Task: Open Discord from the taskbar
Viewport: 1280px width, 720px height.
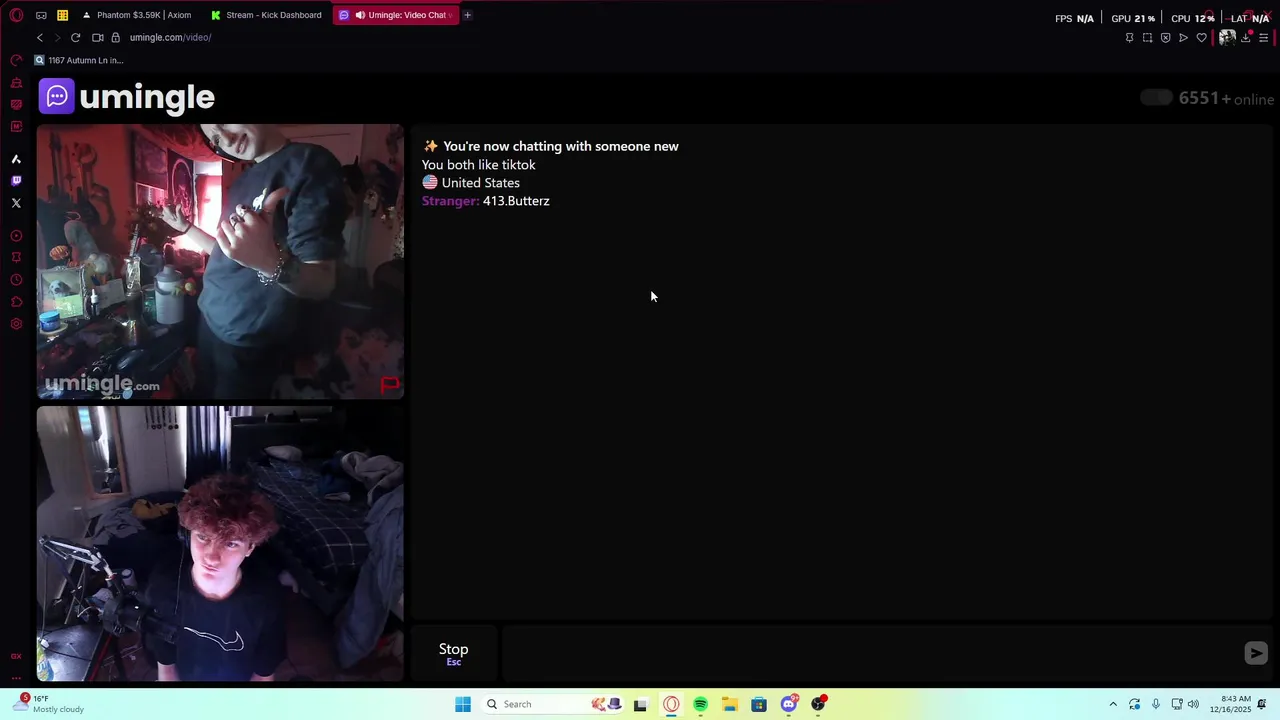Action: coord(789,704)
